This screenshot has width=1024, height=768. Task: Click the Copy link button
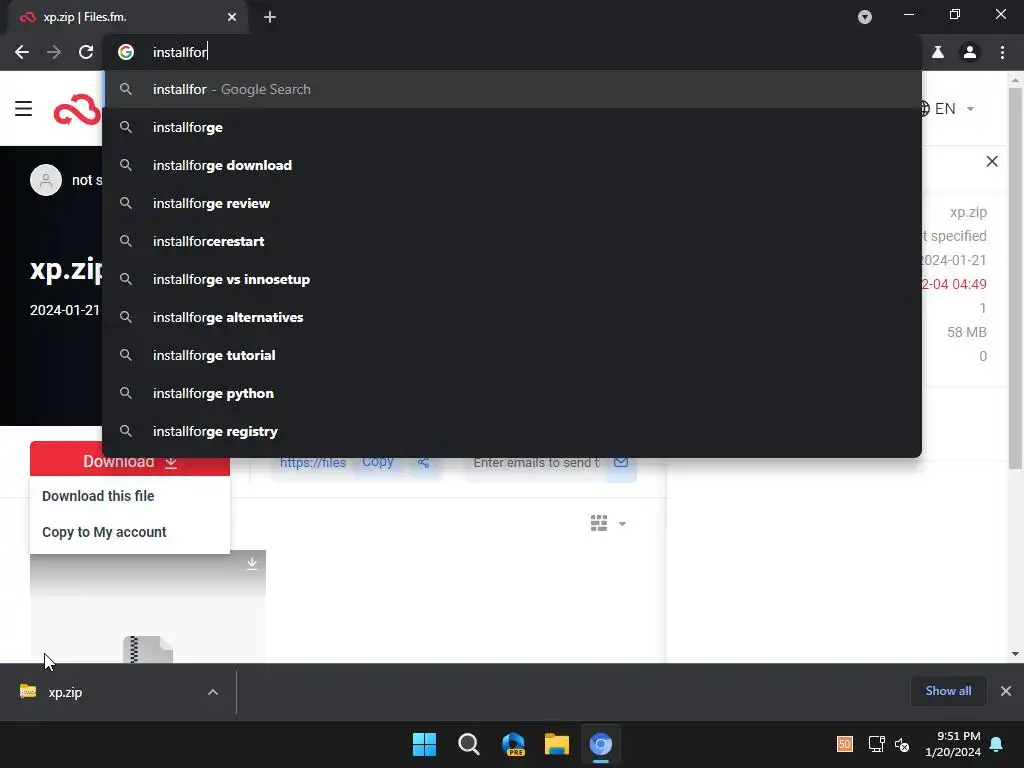[x=377, y=462]
